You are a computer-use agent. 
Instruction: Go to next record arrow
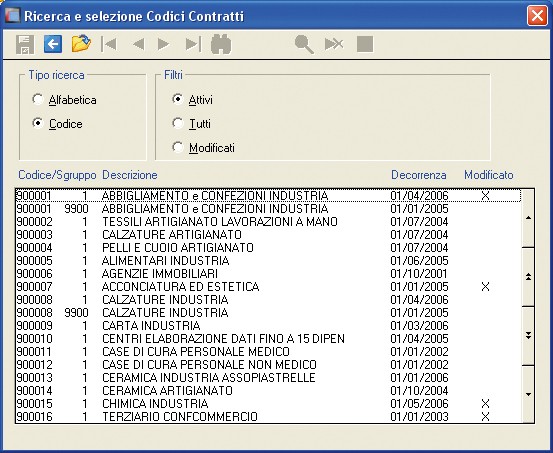coord(163,44)
